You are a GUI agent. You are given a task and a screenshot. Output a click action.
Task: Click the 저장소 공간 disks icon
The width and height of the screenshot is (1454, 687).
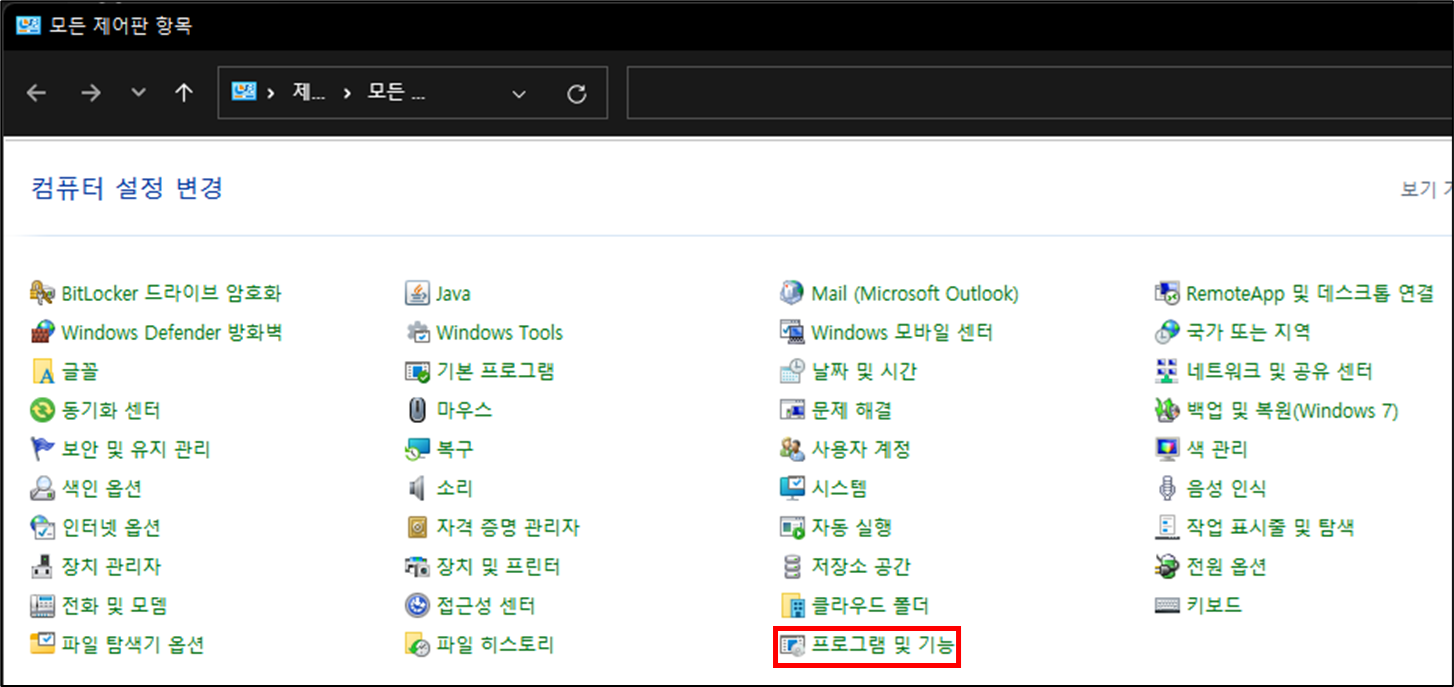(792, 566)
